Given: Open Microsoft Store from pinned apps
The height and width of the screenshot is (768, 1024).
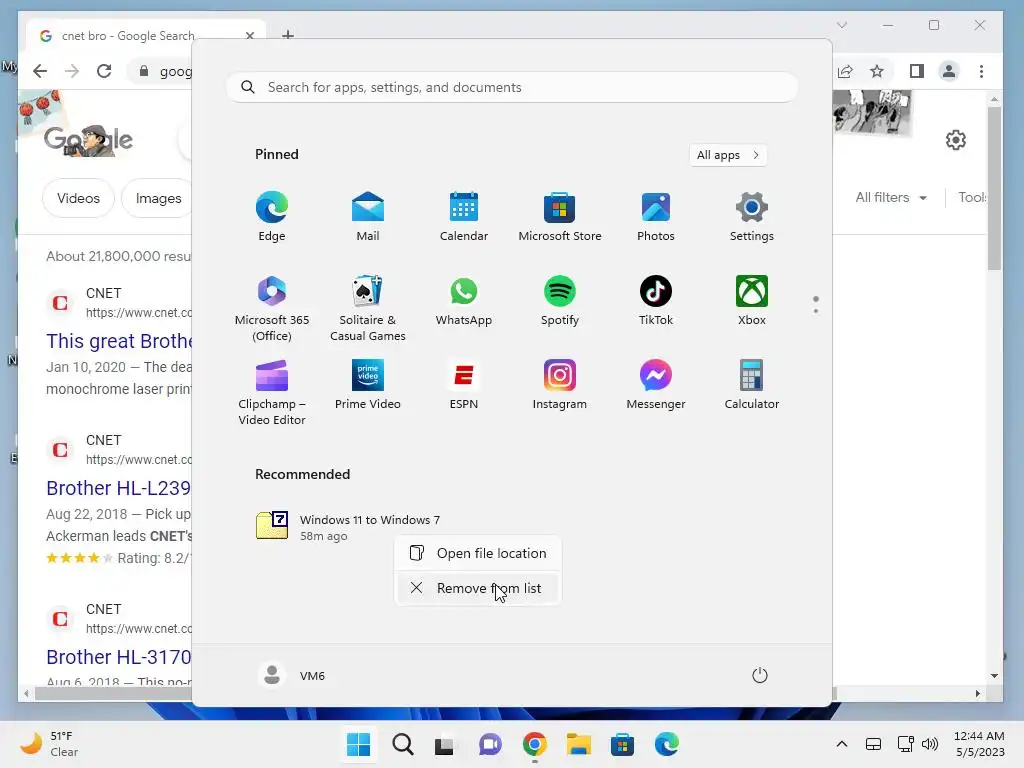Looking at the screenshot, I should [560, 217].
